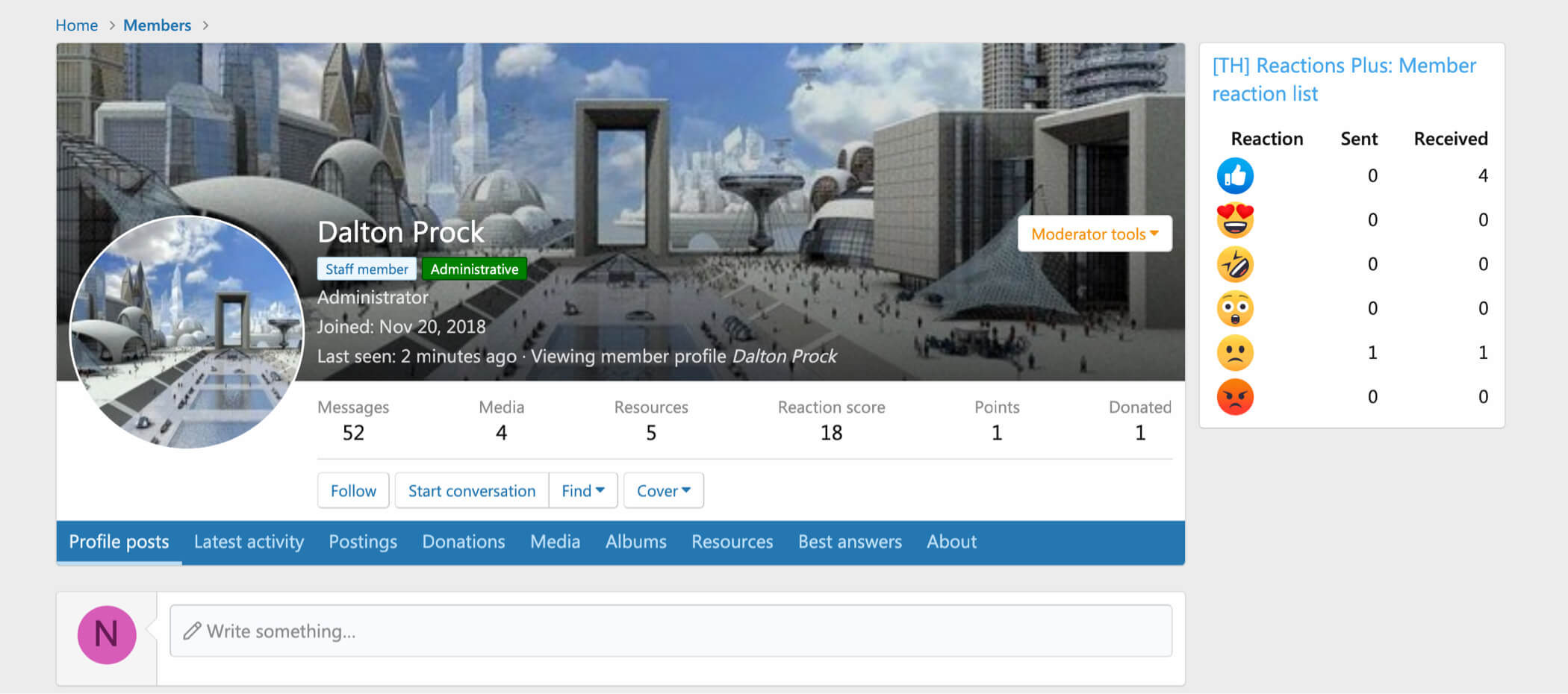Click the Sent column header
The width and height of the screenshot is (1568, 694).
tap(1359, 139)
